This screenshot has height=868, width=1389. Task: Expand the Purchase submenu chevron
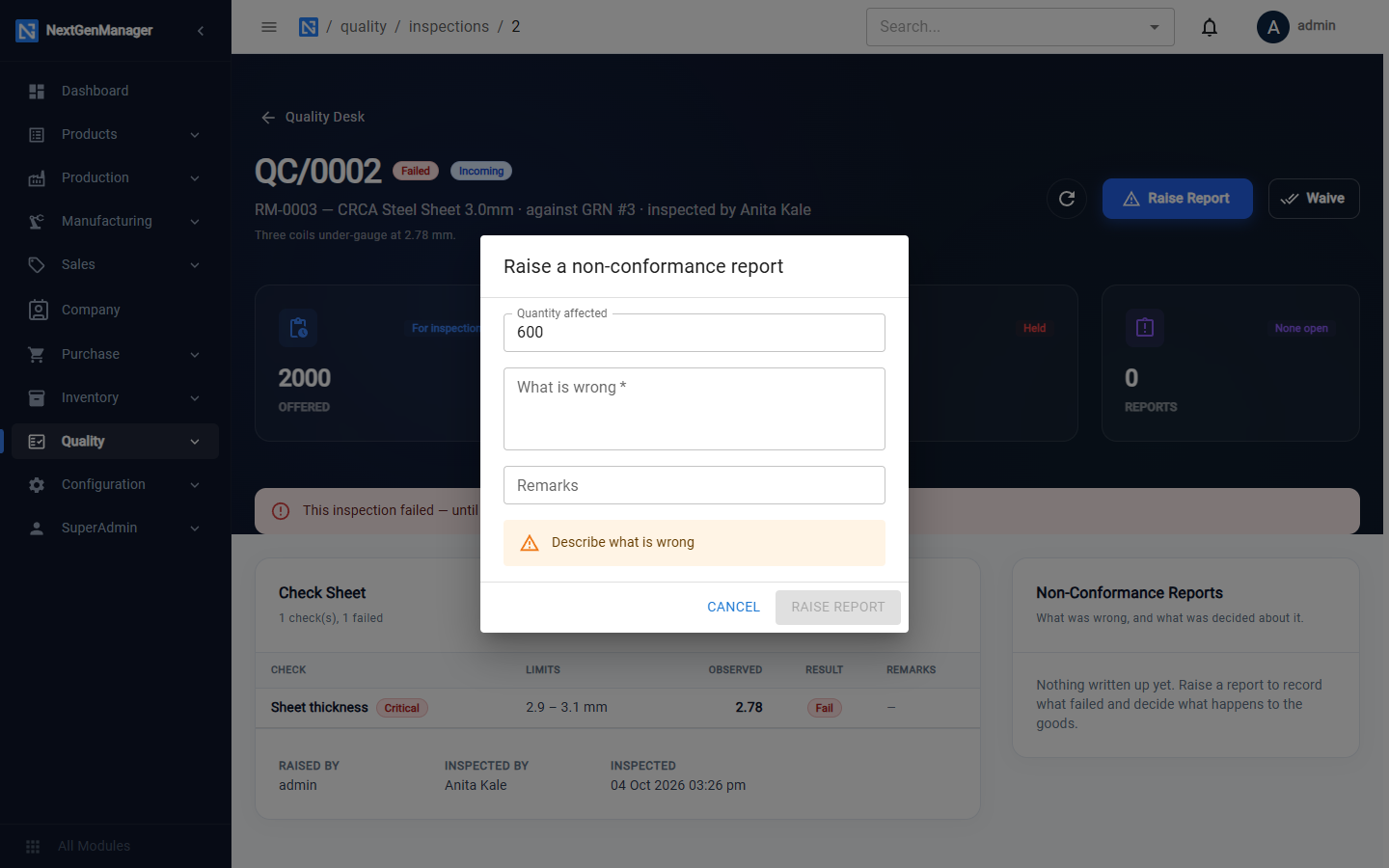195,355
